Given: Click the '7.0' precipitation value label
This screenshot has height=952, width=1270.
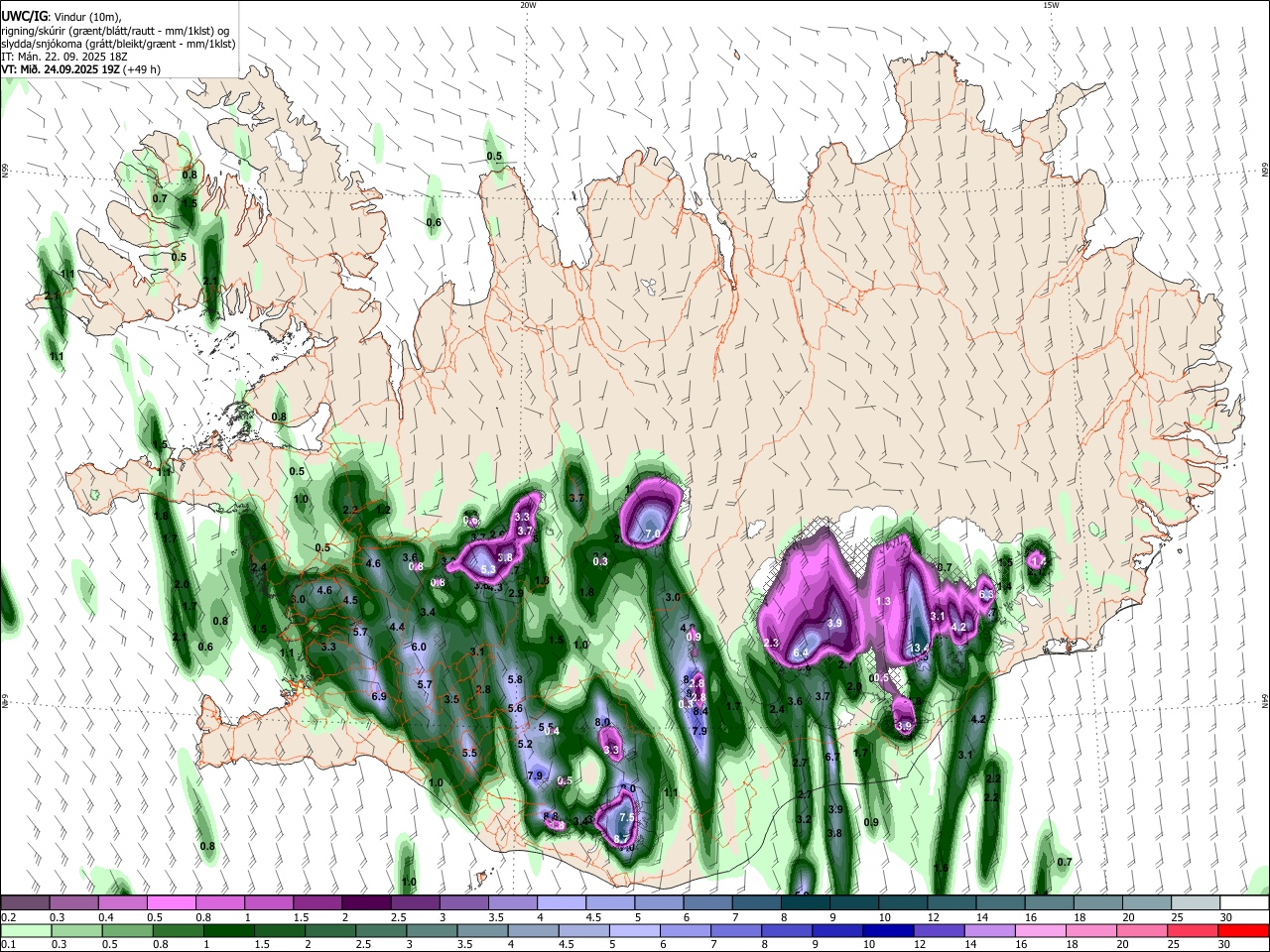Looking at the screenshot, I should click(x=652, y=534).
